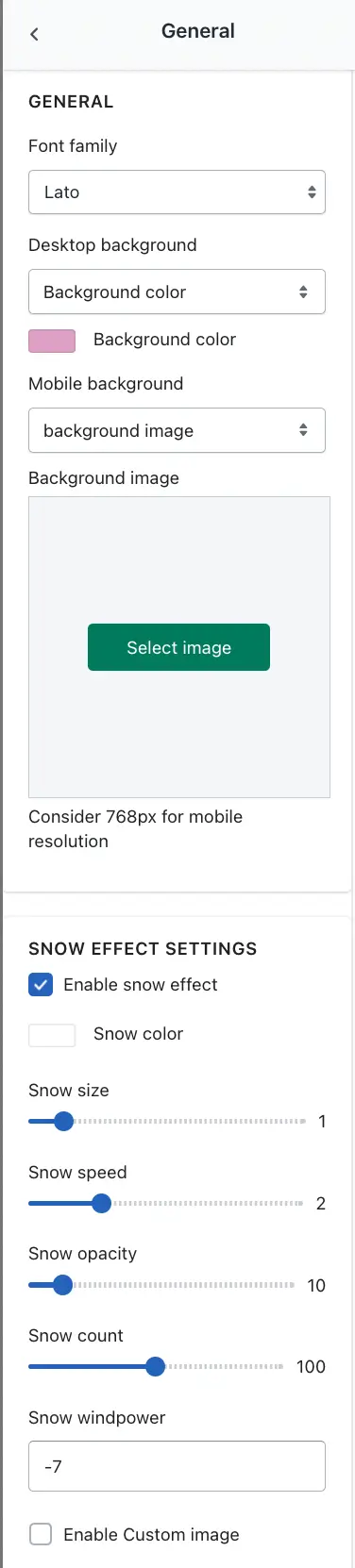
Task: Check the Enable Custom image checkbox
Action: point(41,1535)
